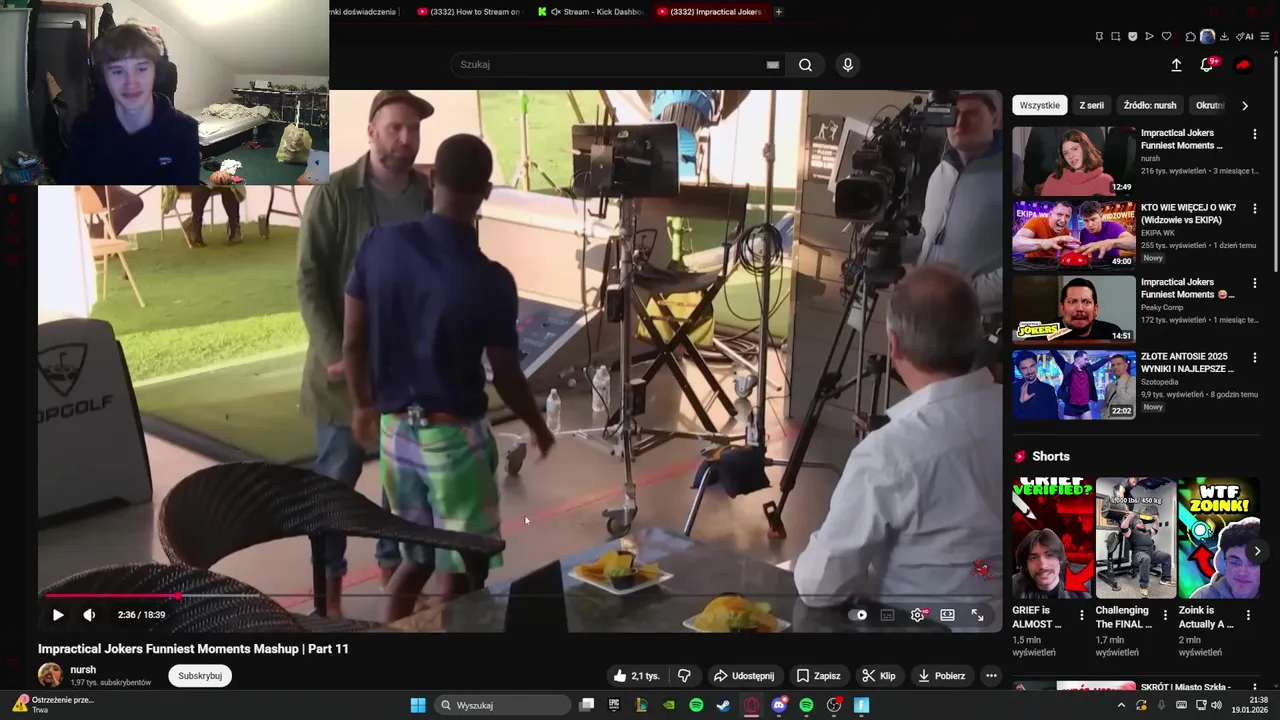Click the YouTube search magnifier button
The width and height of the screenshot is (1280, 720).
tap(805, 65)
